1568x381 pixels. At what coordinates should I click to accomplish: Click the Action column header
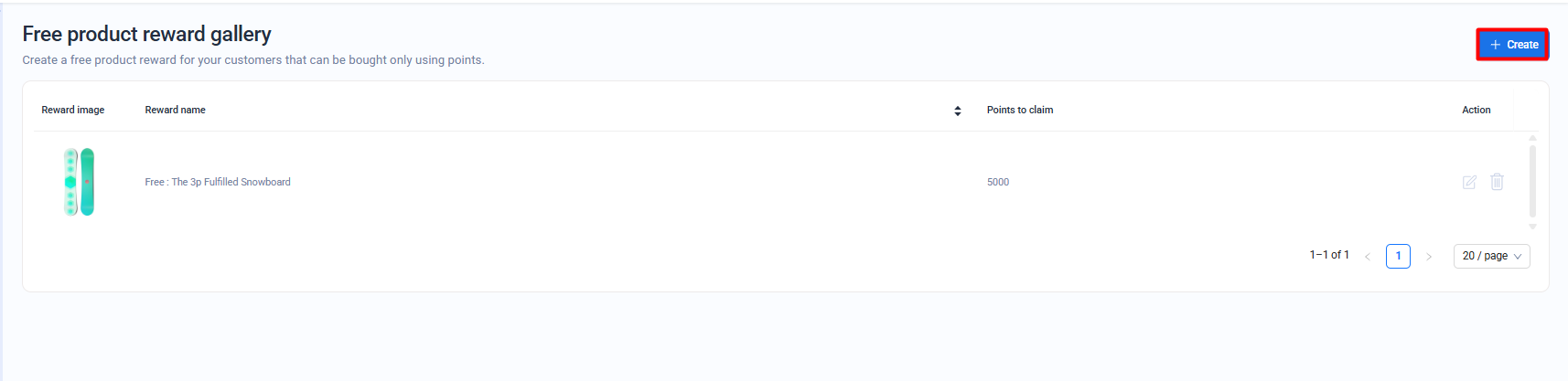(x=1476, y=110)
